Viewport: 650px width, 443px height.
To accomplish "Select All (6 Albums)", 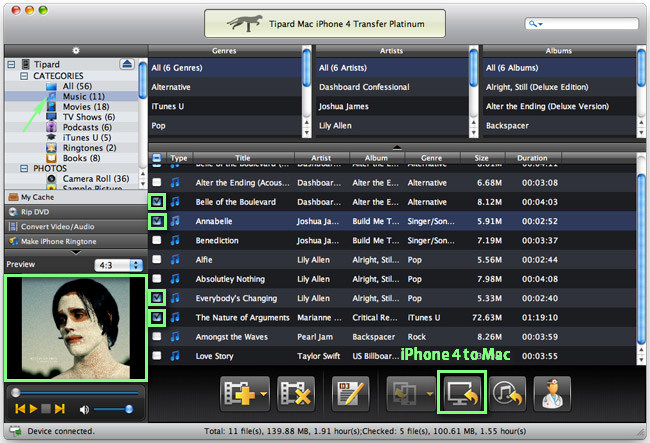I will 559,68.
